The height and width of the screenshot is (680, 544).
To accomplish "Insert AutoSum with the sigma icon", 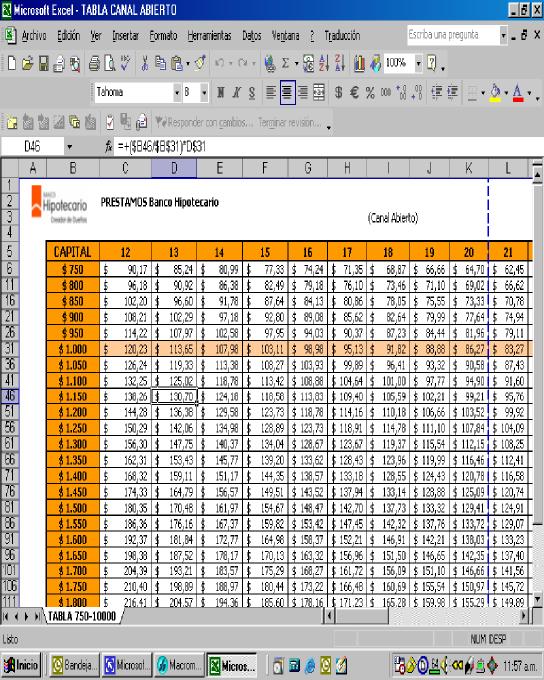I will [285, 63].
